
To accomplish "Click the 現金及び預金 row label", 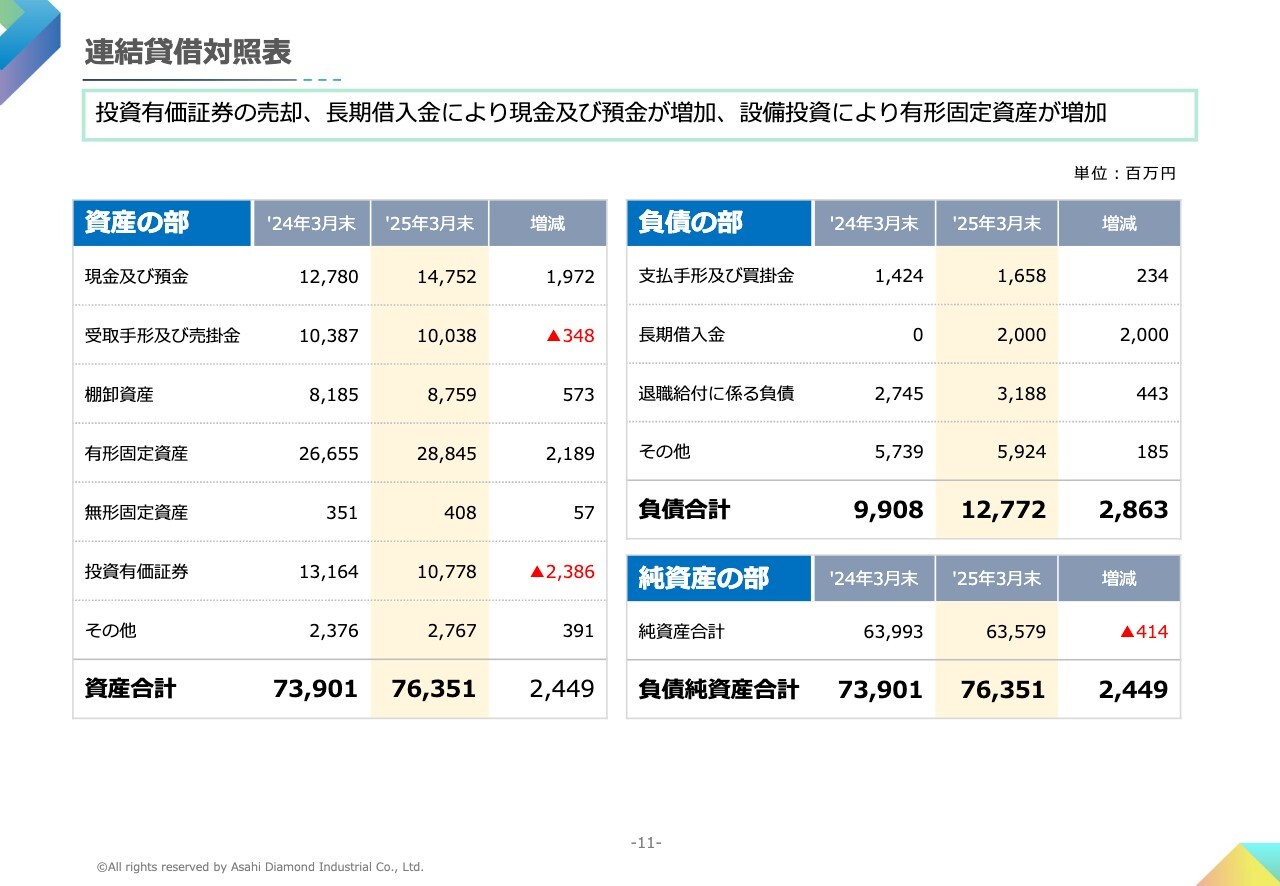I will pos(136,277).
